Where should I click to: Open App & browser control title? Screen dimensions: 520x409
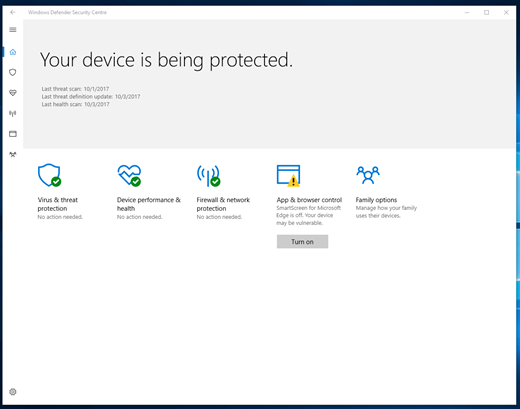309,200
